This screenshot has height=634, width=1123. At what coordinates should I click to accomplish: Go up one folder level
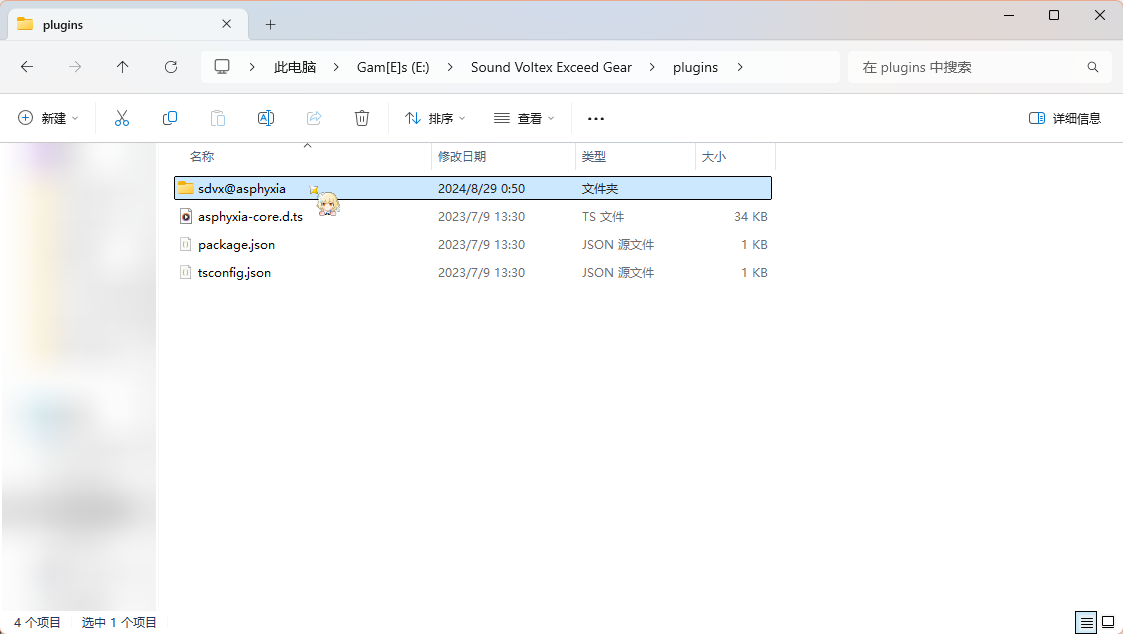point(123,67)
